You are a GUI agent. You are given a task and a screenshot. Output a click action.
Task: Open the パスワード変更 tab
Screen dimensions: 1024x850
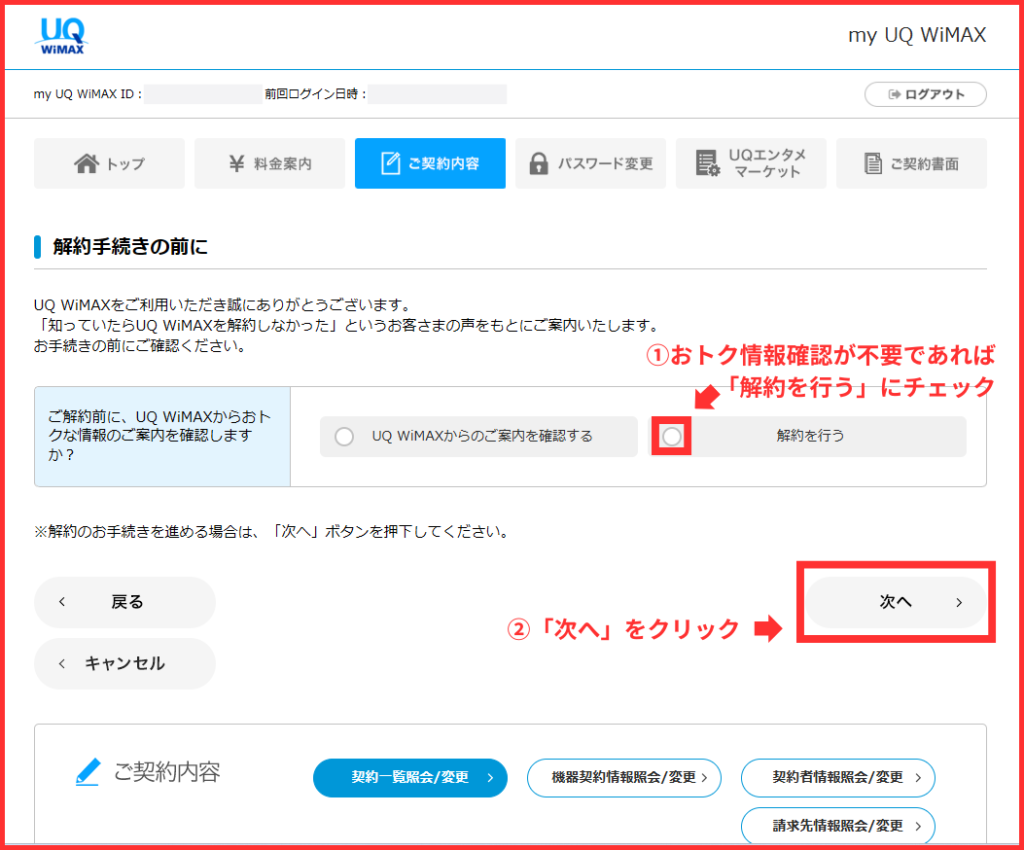pos(590,163)
